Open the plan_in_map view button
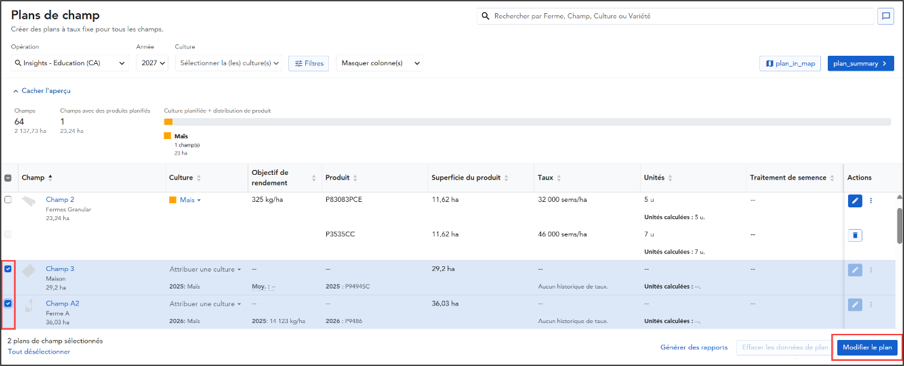The image size is (904, 366). [x=790, y=63]
